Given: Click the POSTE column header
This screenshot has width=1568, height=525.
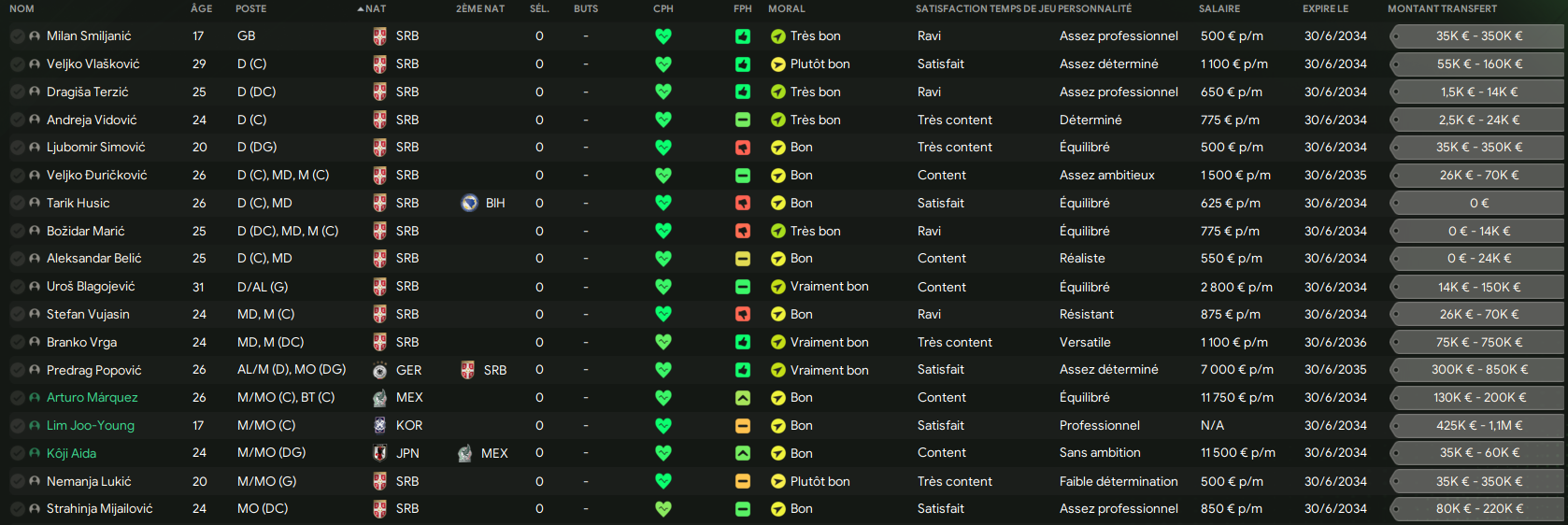Looking at the screenshot, I should tap(250, 8).
